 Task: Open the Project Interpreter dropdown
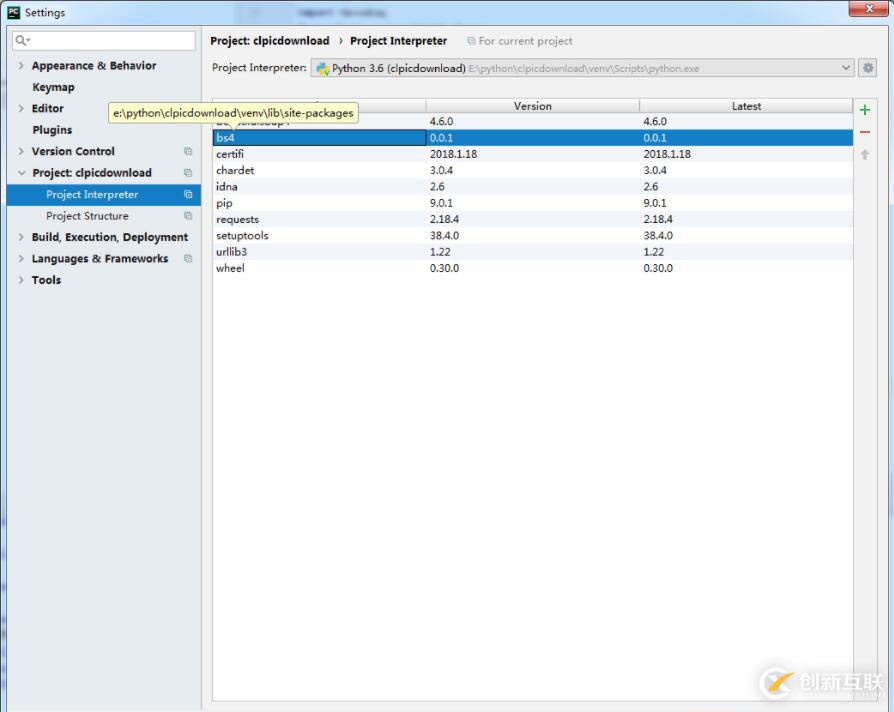[x=846, y=68]
